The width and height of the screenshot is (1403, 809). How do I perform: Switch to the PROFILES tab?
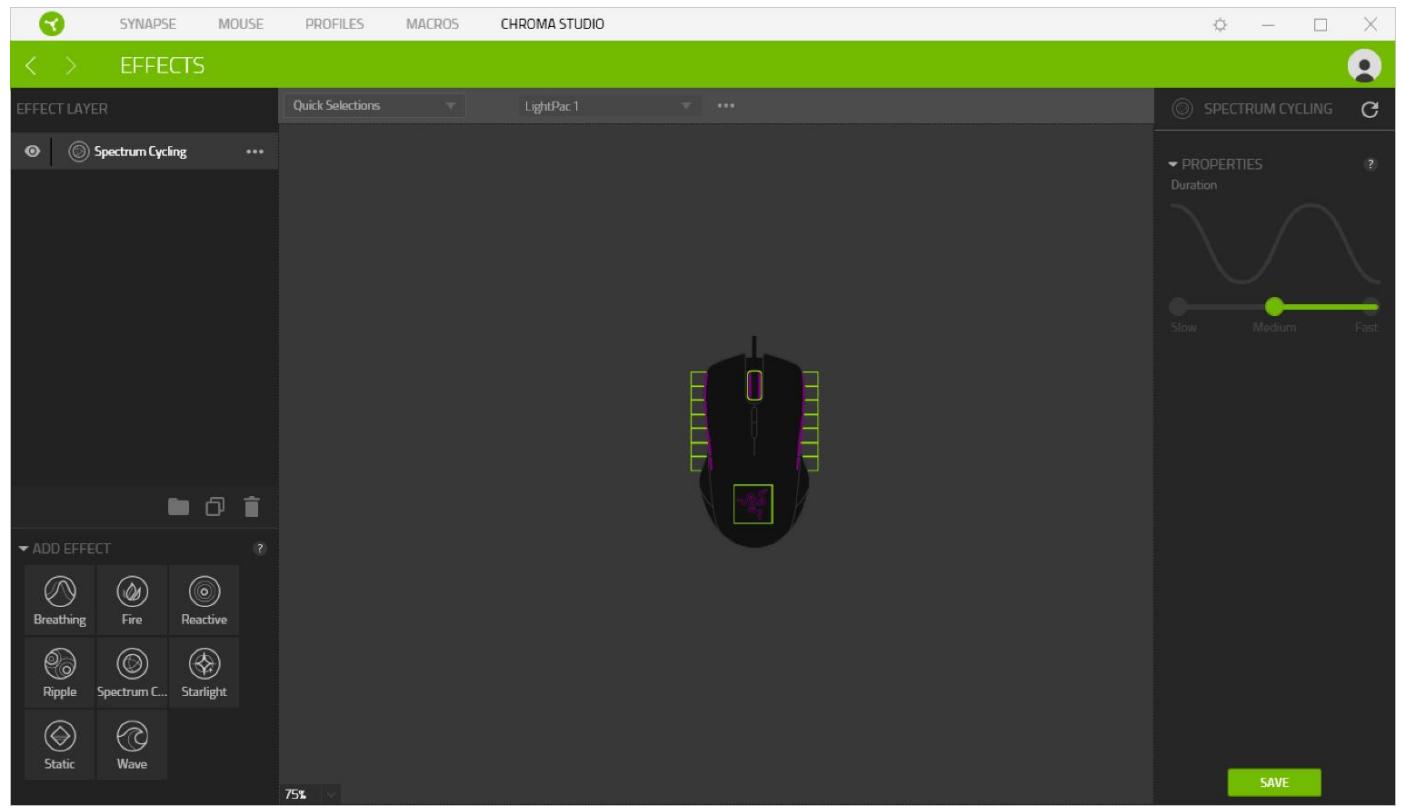[334, 24]
